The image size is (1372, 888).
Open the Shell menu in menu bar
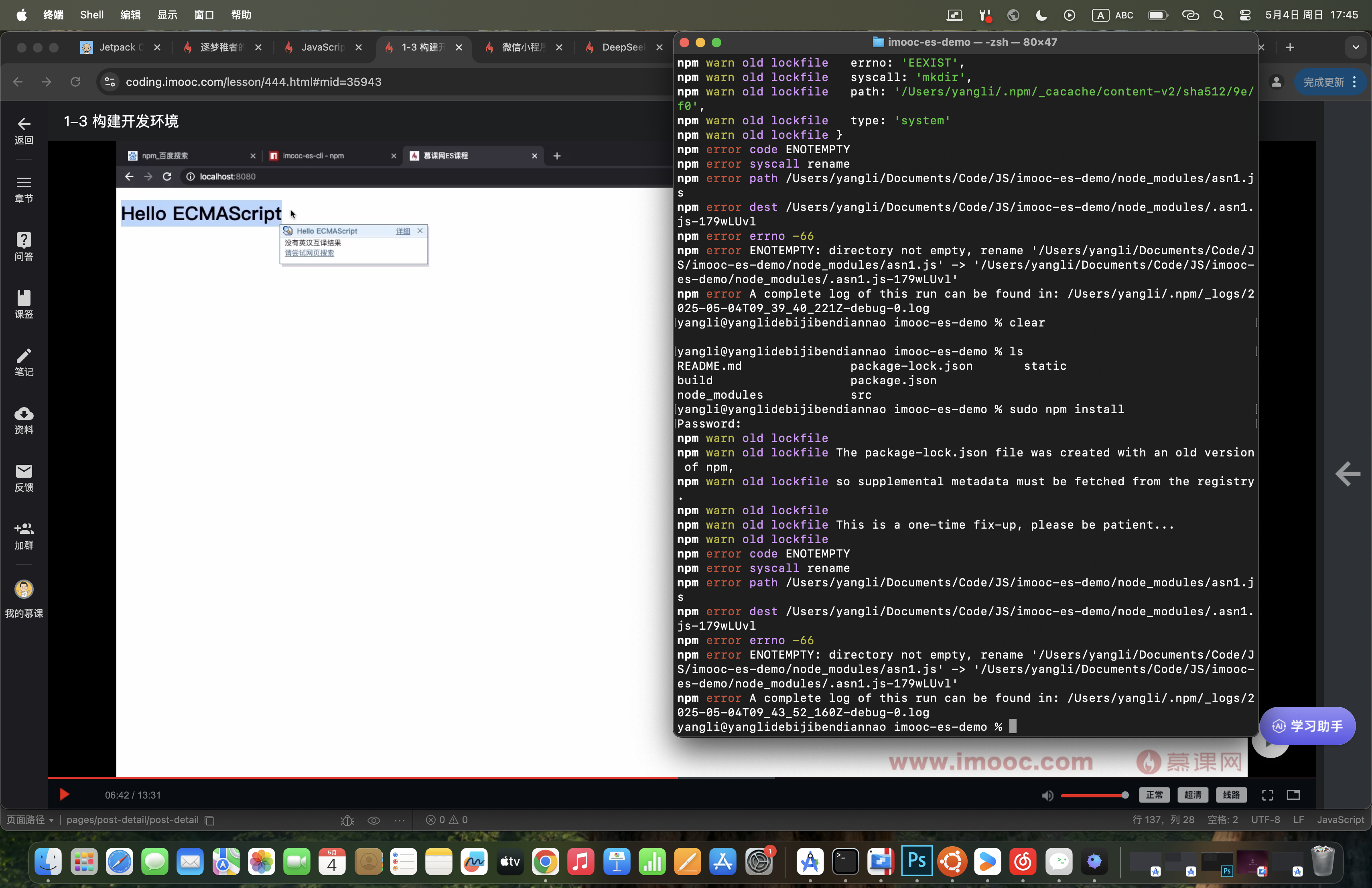[x=91, y=14]
